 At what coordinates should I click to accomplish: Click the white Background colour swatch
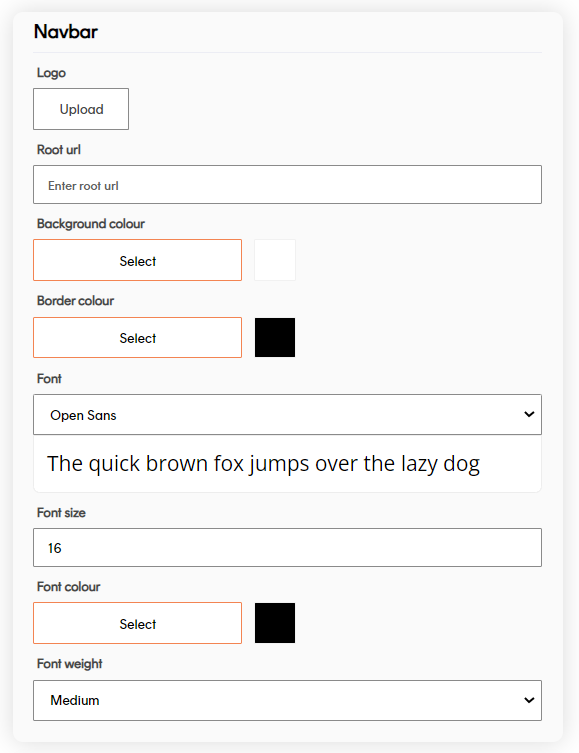point(275,260)
